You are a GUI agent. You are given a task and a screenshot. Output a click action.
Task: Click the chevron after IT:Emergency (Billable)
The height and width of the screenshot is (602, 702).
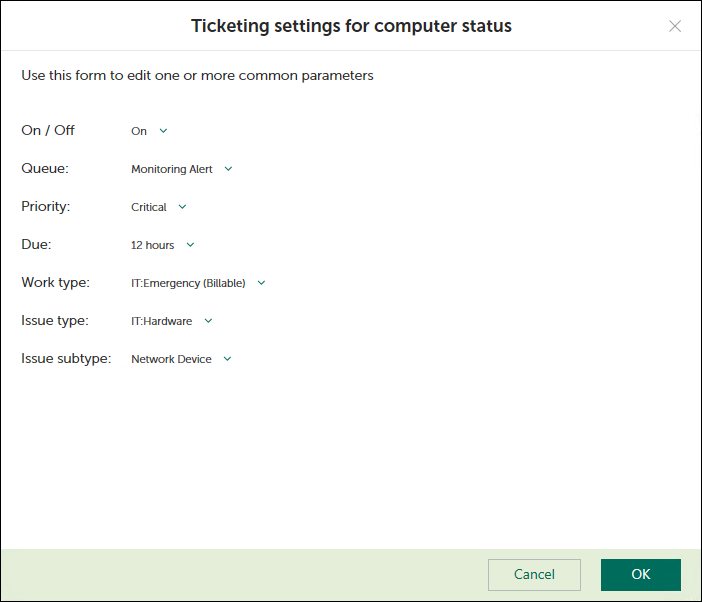point(261,283)
